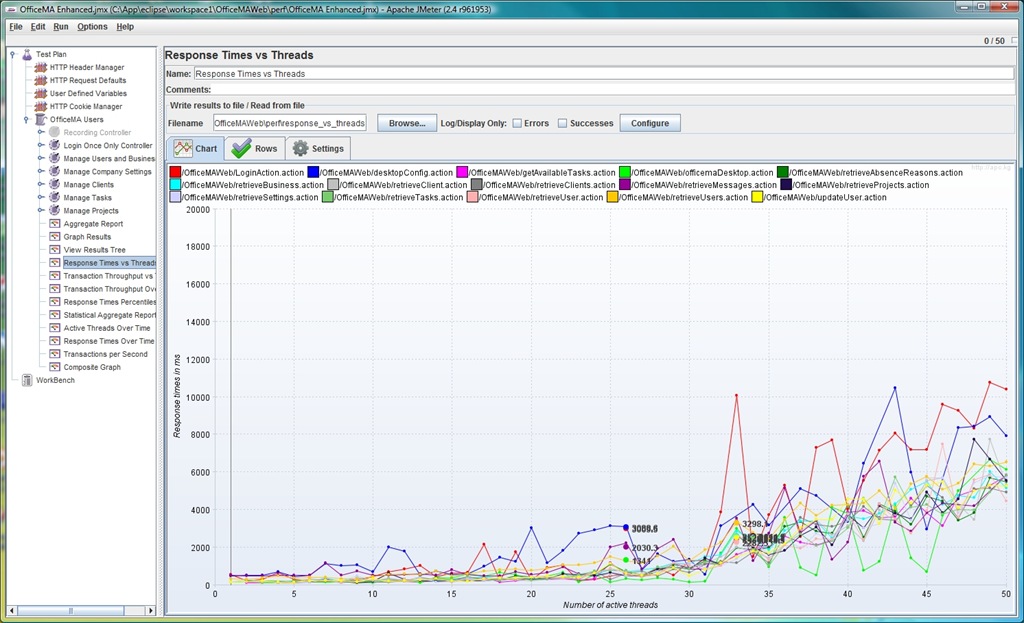Open the Help menu
The image size is (1024, 623).
125,27
